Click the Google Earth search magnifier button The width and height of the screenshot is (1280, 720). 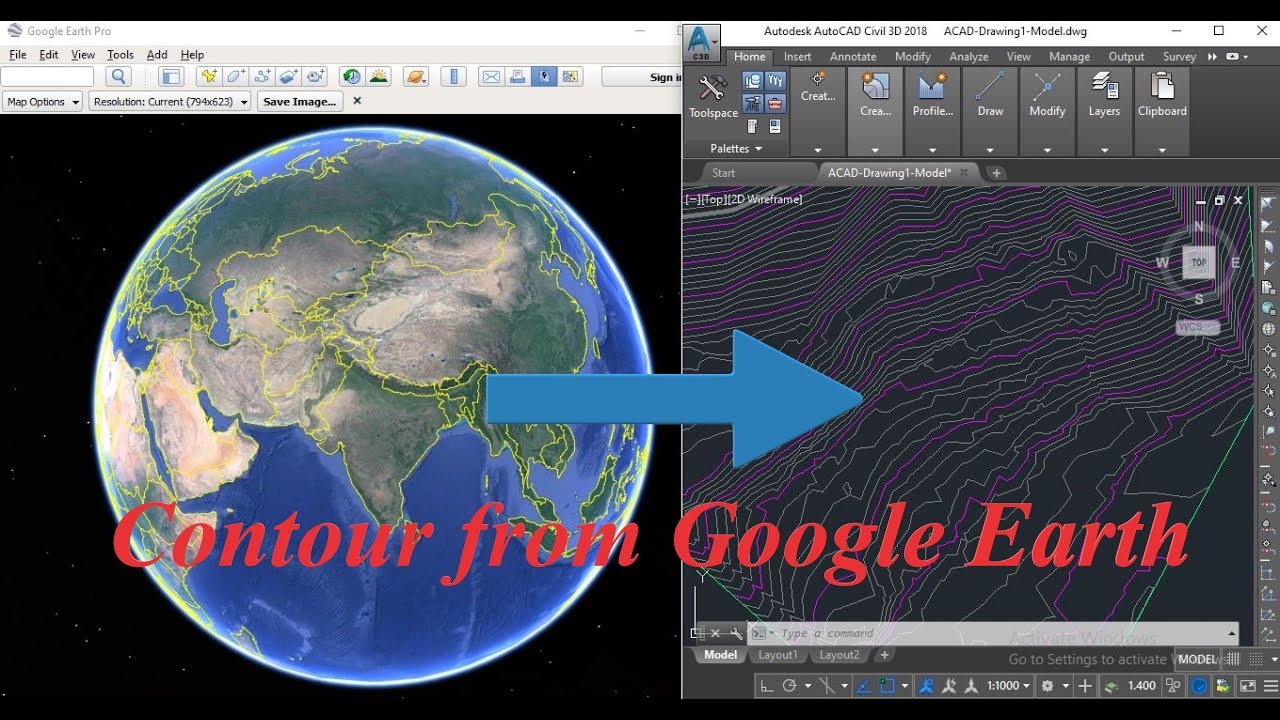118,76
